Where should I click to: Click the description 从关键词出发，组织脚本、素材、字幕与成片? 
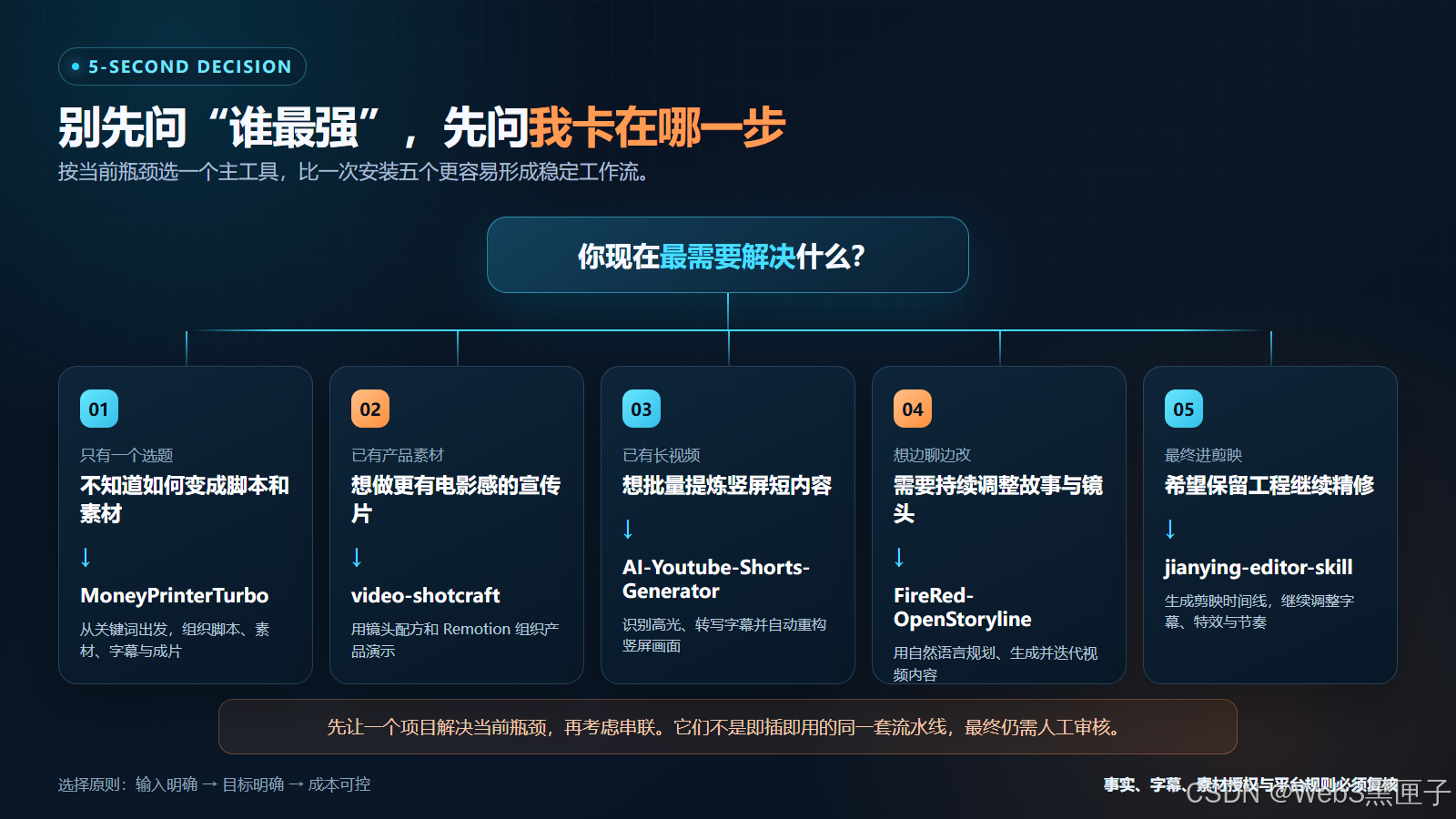click(x=175, y=640)
